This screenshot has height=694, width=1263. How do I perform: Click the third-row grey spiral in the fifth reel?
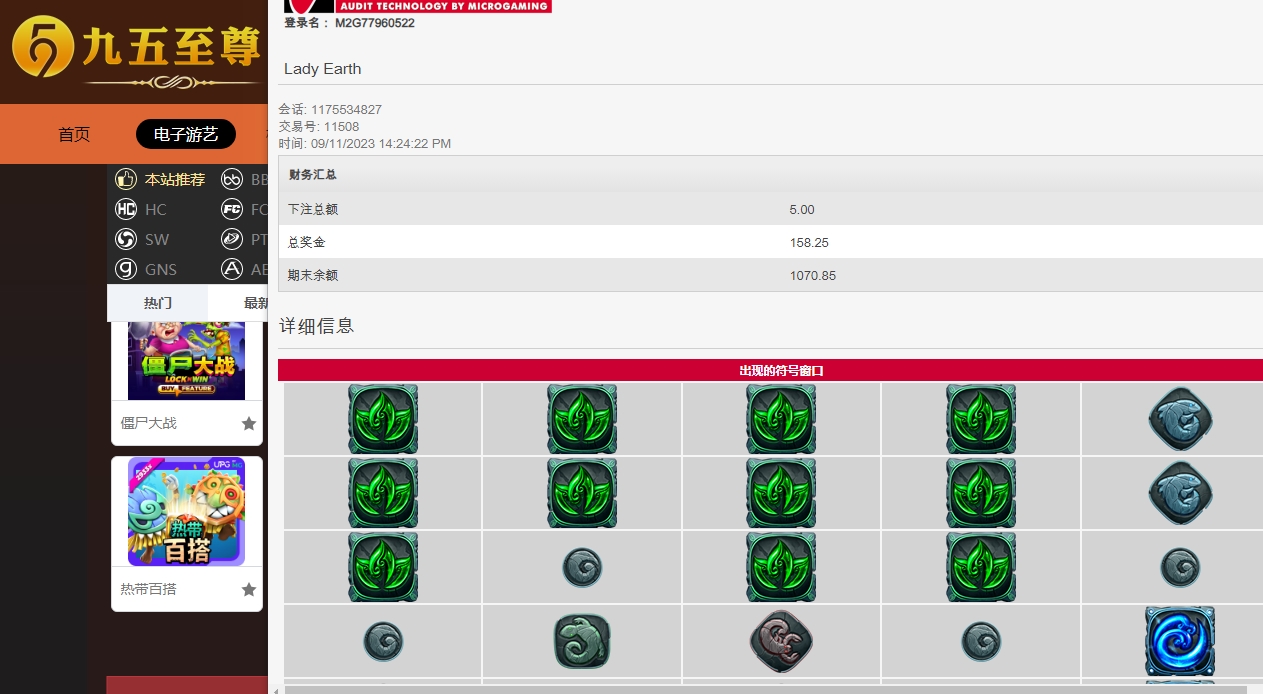pyautogui.click(x=1180, y=567)
